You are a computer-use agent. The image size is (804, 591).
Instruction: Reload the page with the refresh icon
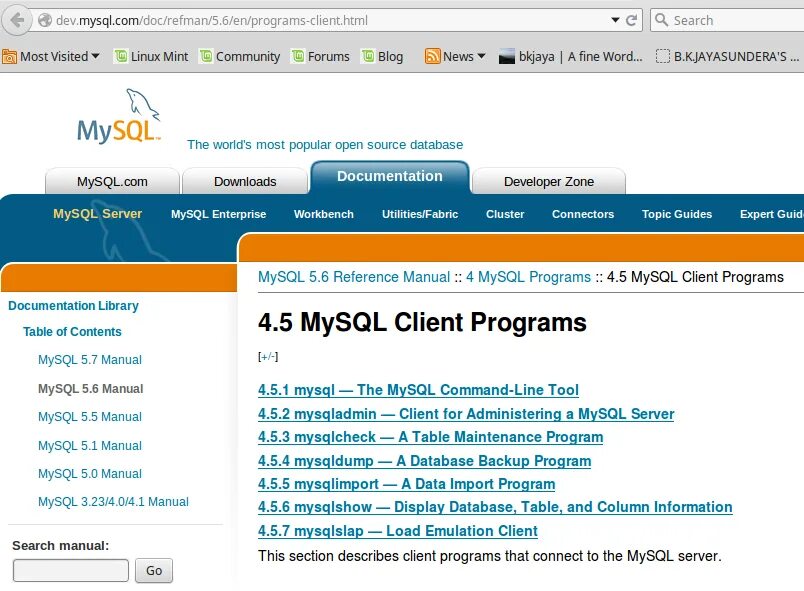631,21
